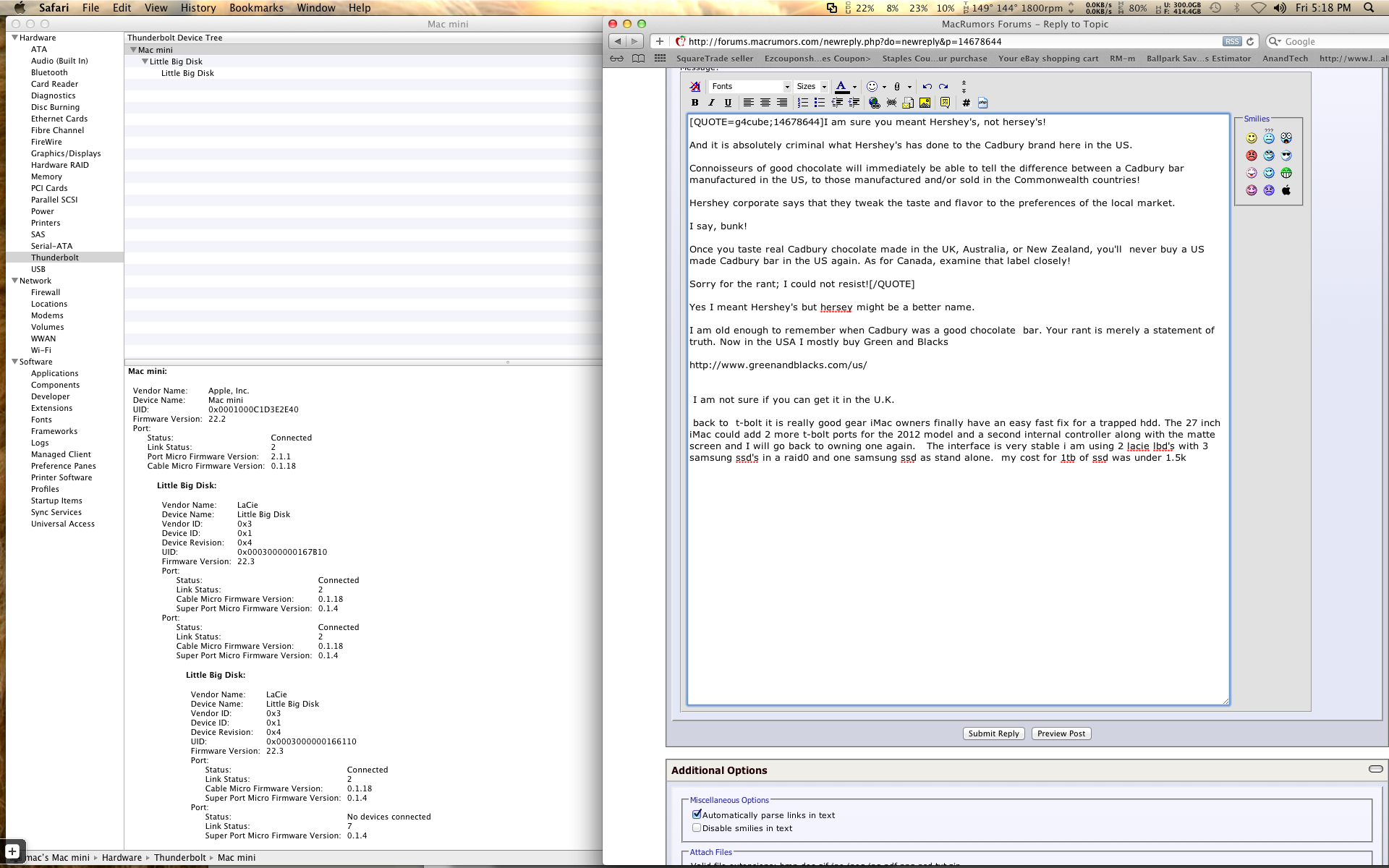Open Your eBay shopping cart bookmark
The width and height of the screenshot is (1389, 868).
coord(1048,59)
